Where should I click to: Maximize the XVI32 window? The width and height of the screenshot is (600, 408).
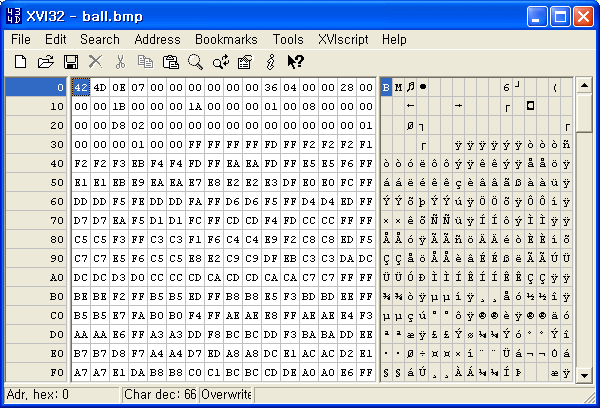560,16
